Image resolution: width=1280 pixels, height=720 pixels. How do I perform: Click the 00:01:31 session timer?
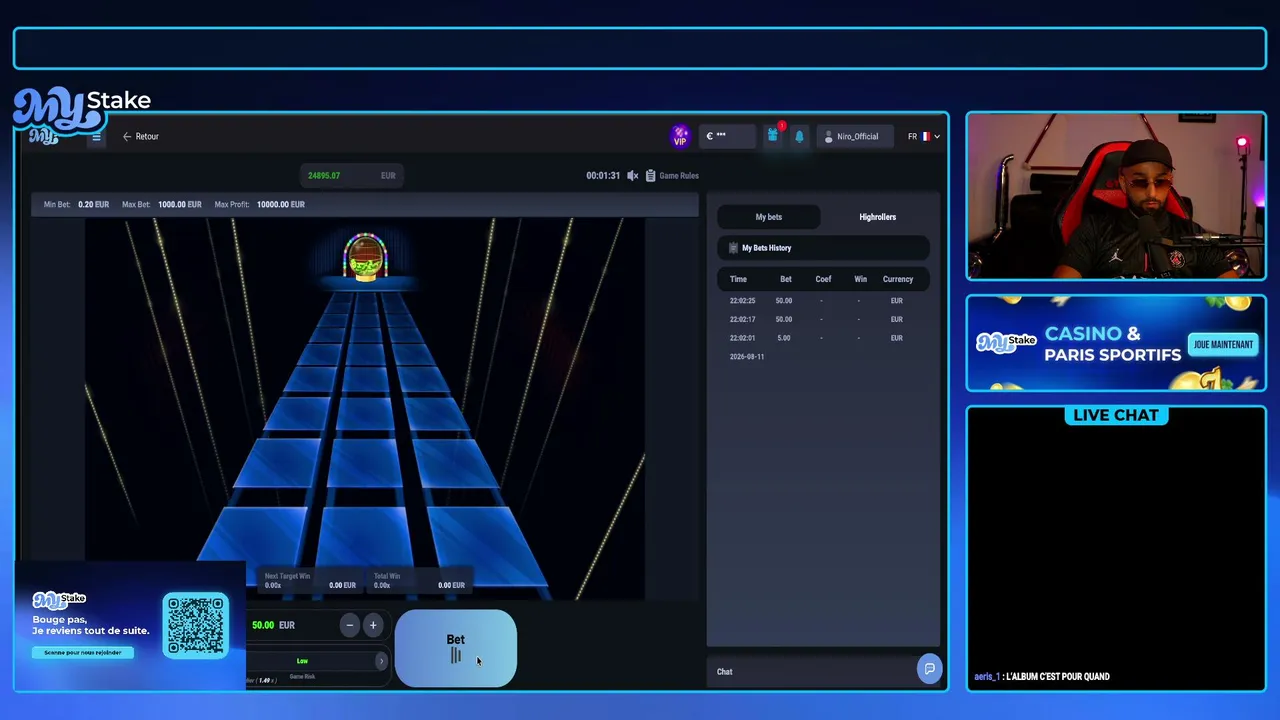pyautogui.click(x=603, y=175)
